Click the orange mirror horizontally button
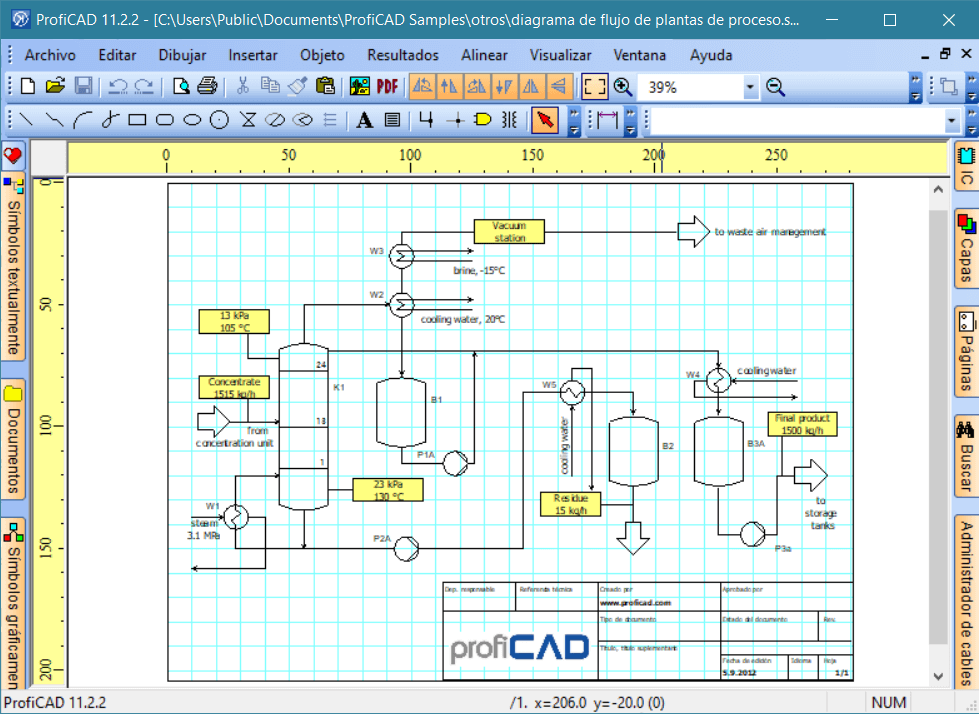 531,87
